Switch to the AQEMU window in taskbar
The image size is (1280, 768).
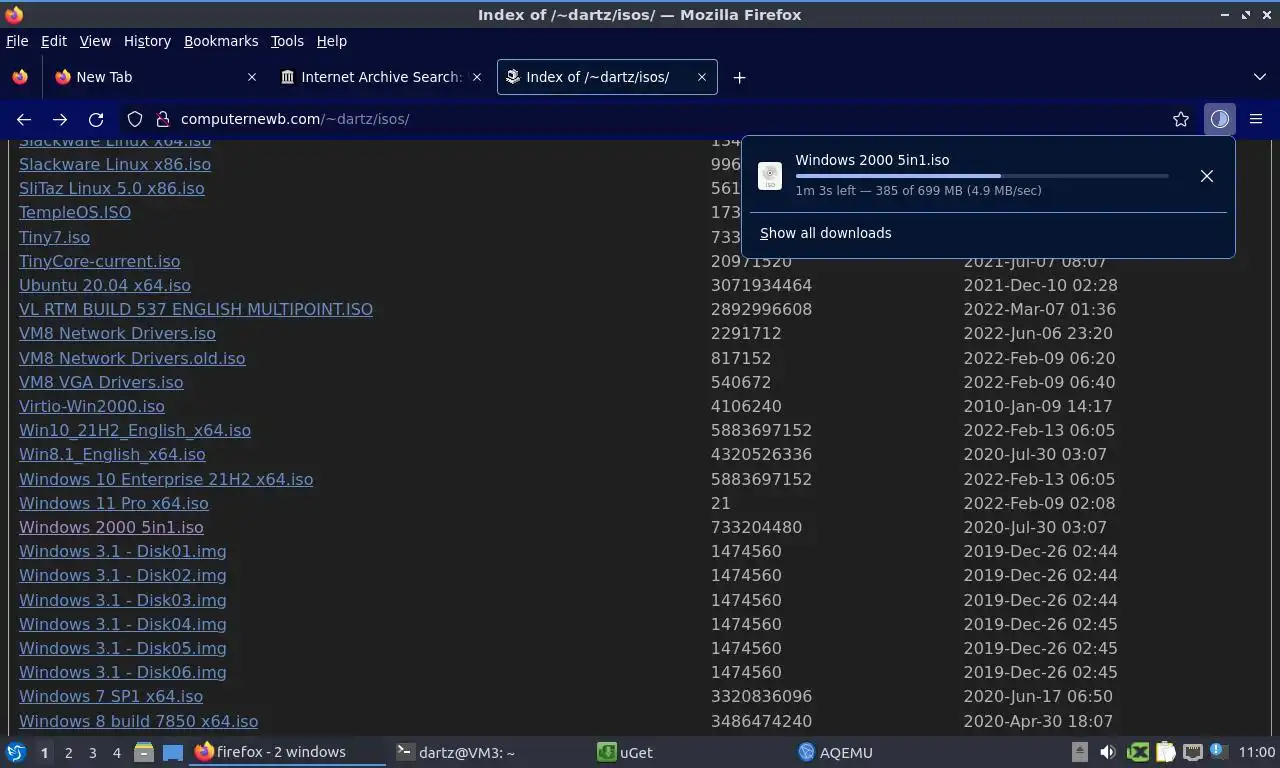(x=890, y=752)
